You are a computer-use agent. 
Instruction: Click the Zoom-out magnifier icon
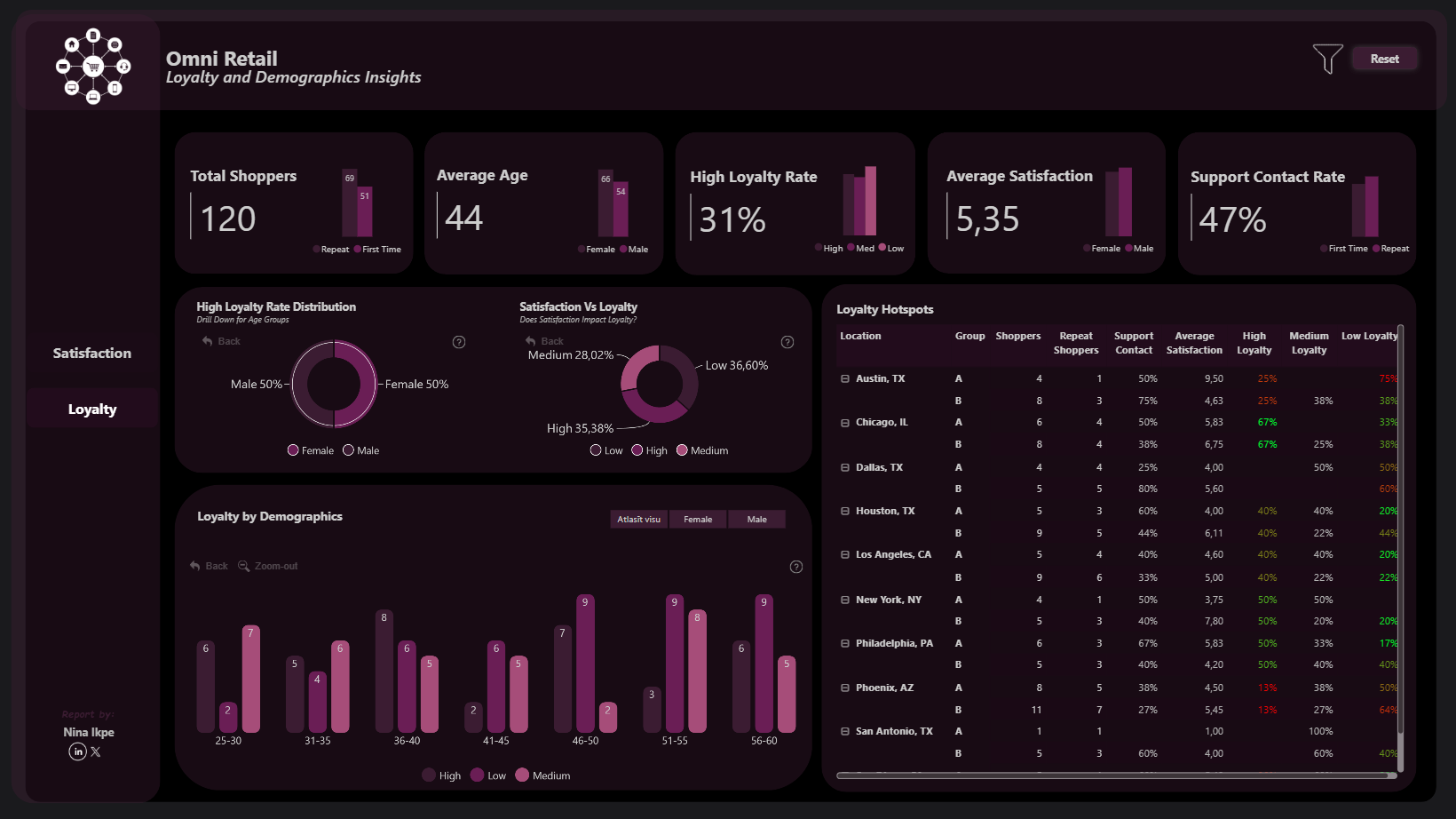(x=244, y=566)
